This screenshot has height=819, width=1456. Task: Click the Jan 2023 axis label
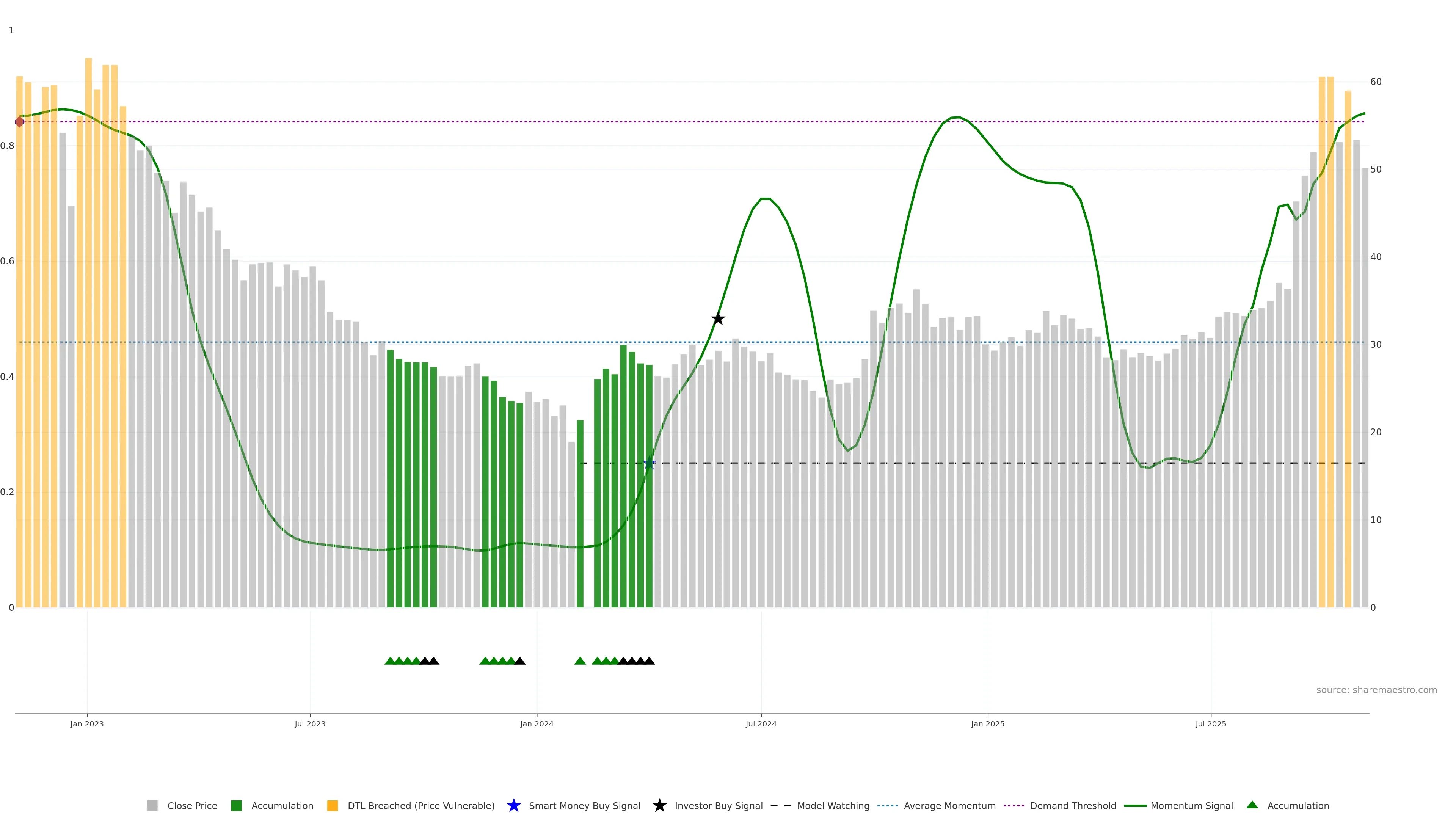(x=87, y=723)
